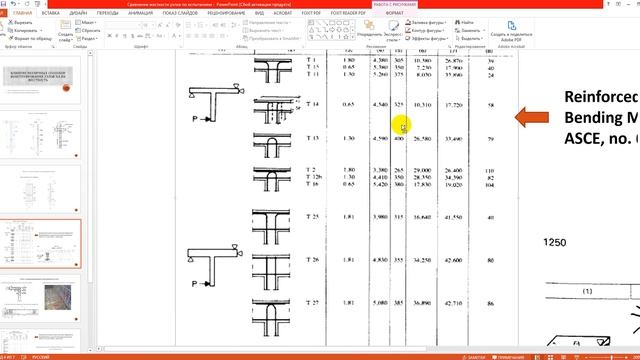Click Reset (Сбросить) slide button
The width and height of the screenshot is (640, 360).
pyautogui.click(x=88, y=30)
